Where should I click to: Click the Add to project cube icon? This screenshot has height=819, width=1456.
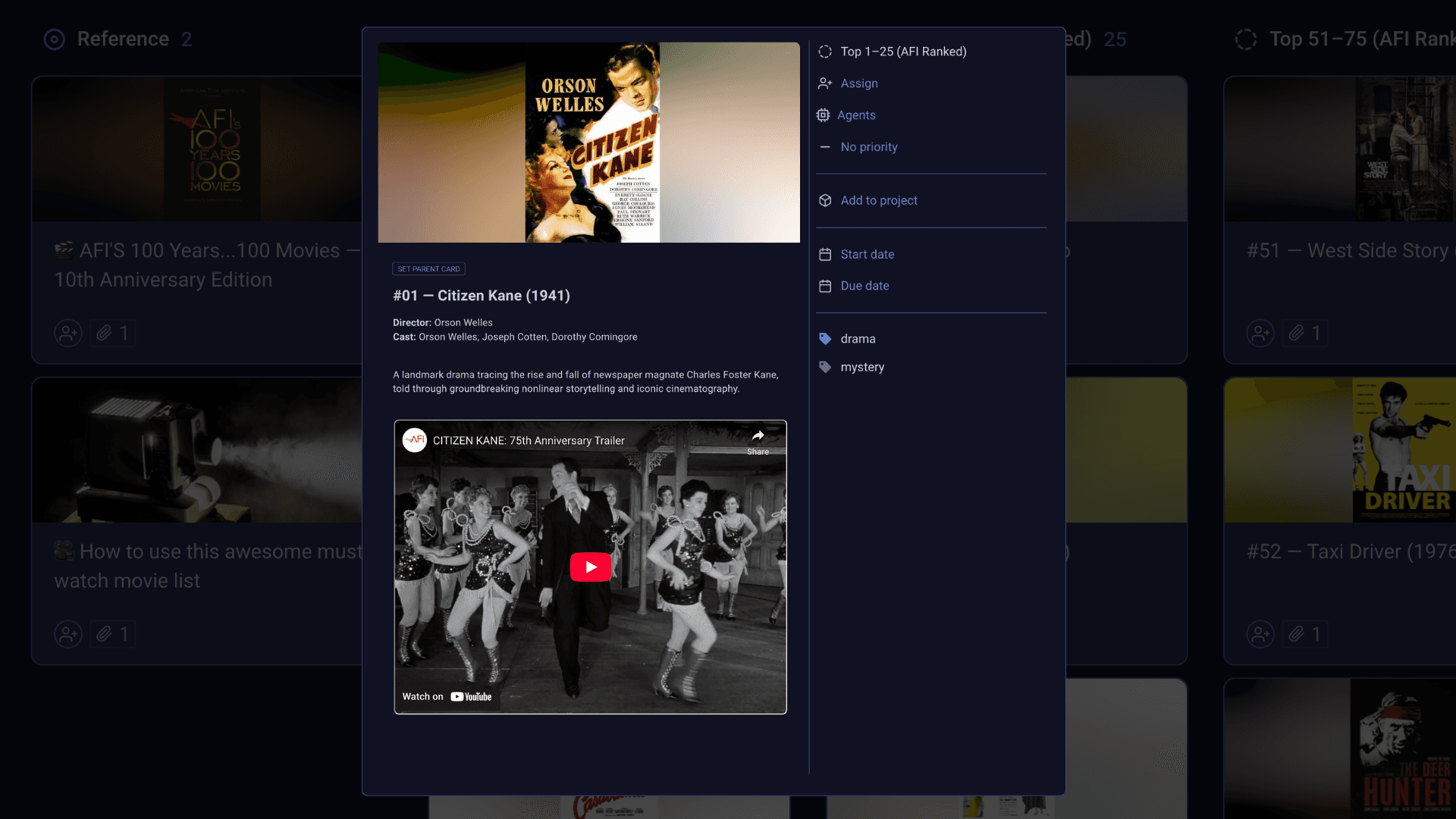click(x=825, y=200)
